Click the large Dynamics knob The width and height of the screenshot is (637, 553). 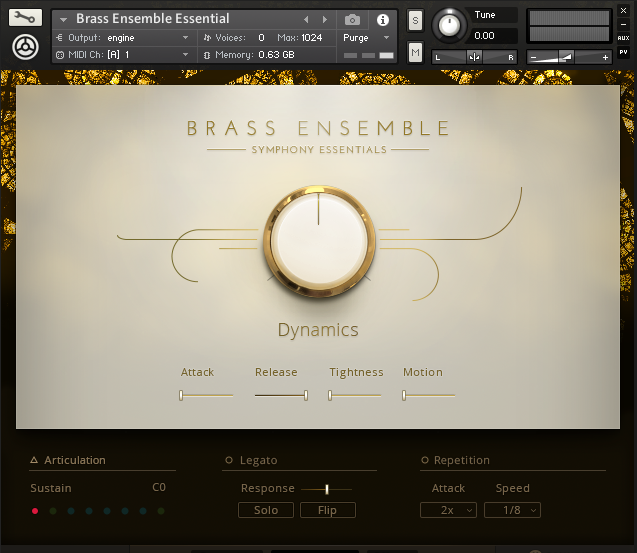click(x=318, y=241)
